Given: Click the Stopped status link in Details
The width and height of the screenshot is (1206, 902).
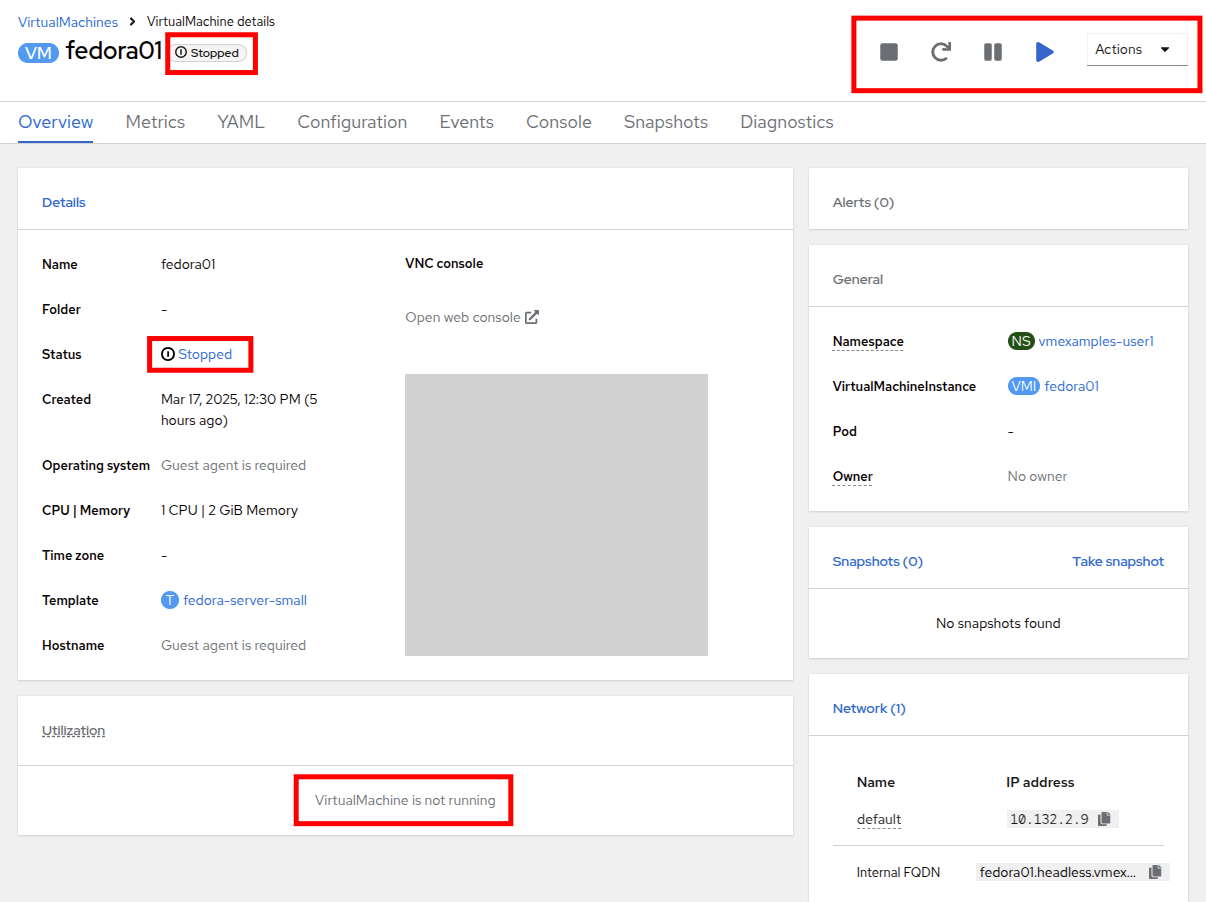Looking at the screenshot, I should click(x=204, y=354).
